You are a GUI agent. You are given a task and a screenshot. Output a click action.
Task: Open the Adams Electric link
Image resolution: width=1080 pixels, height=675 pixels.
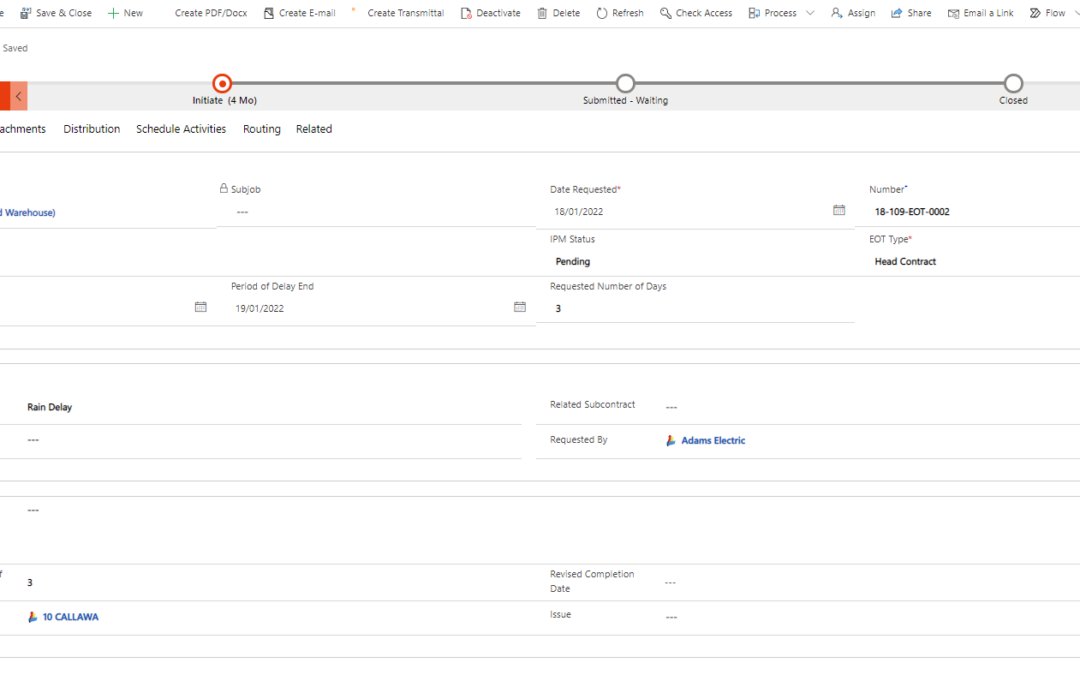713,440
